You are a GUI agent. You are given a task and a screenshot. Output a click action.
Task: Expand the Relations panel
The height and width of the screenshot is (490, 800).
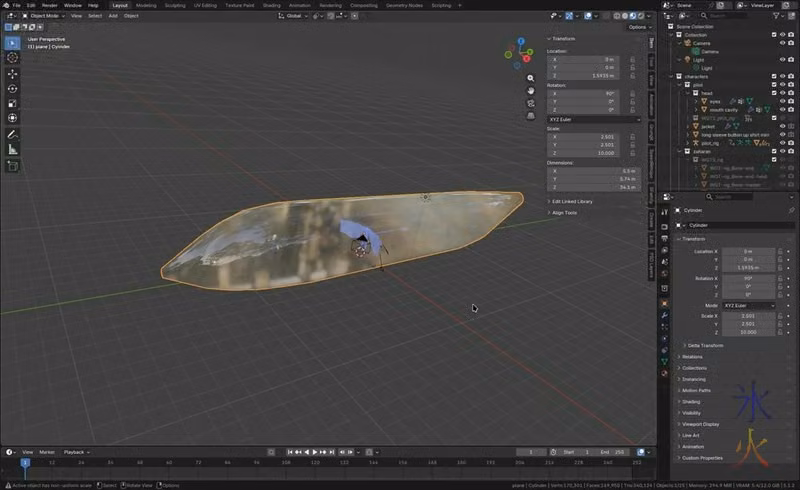tap(692, 357)
